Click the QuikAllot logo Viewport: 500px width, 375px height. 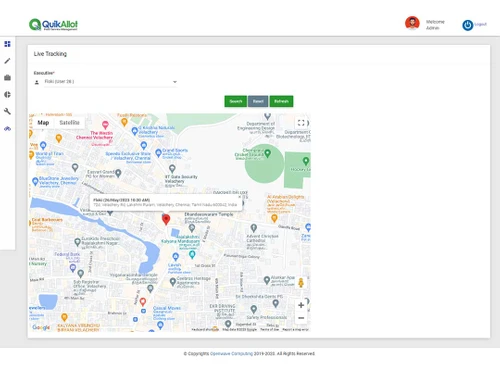[53, 24]
